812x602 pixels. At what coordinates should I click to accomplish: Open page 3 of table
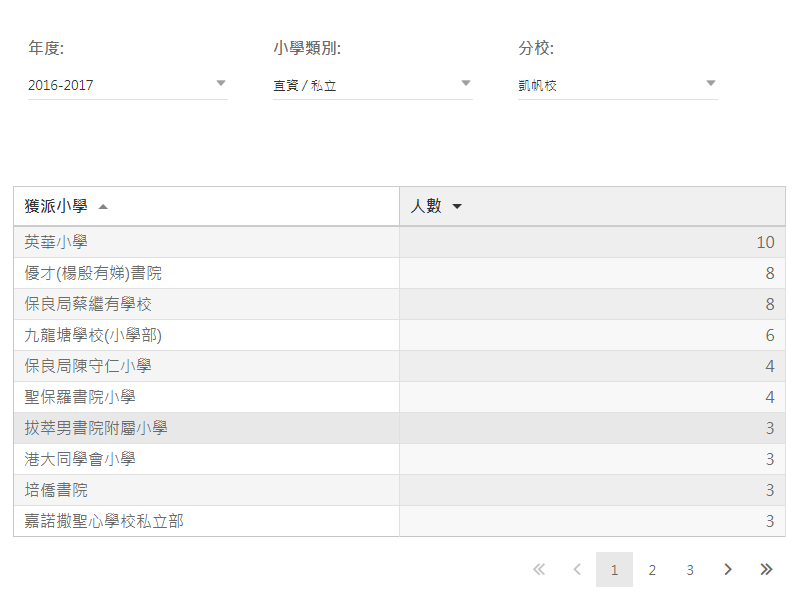(x=690, y=570)
